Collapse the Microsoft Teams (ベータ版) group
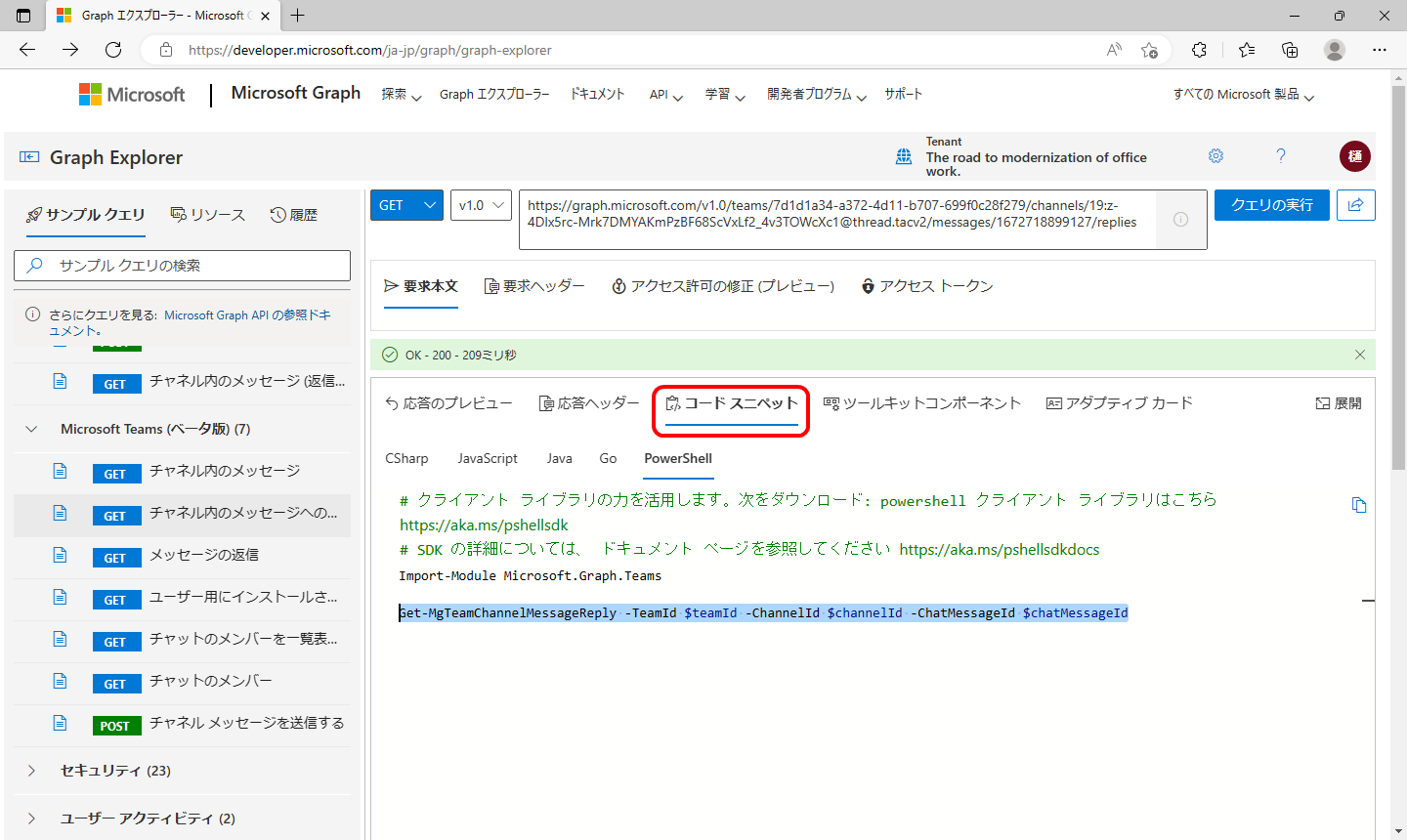The height and width of the screenshot is (840, 1407). [x=31, y=429]
